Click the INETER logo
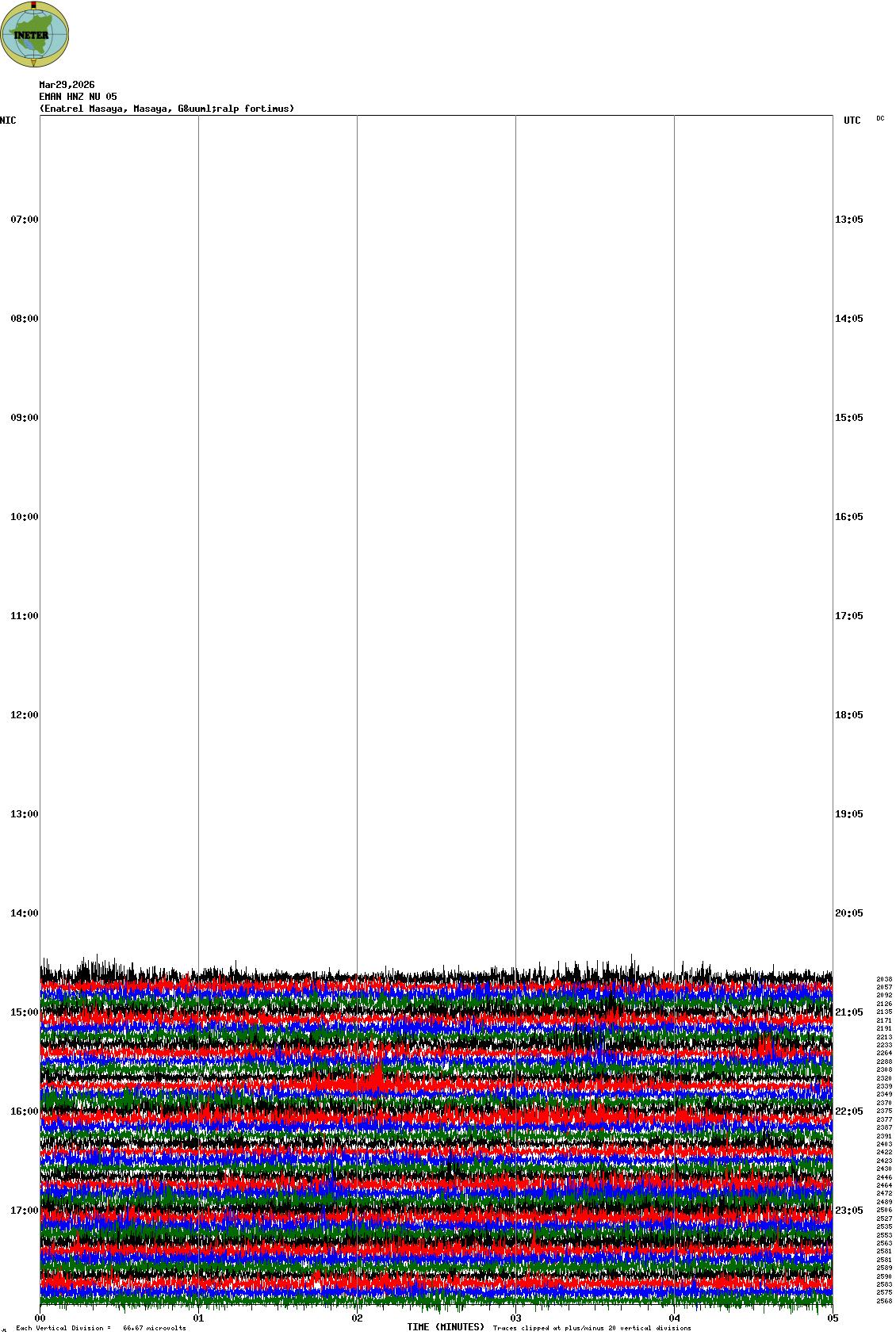The height and width of the screenshot is (1339, 896). (35, 34)
